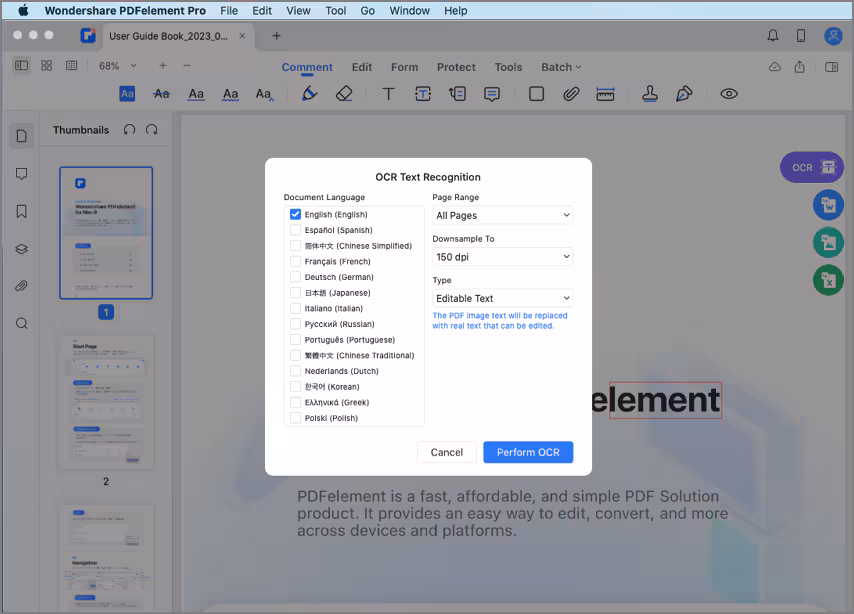
Task: Switch to the Protect tab
Action: [456, 67]
